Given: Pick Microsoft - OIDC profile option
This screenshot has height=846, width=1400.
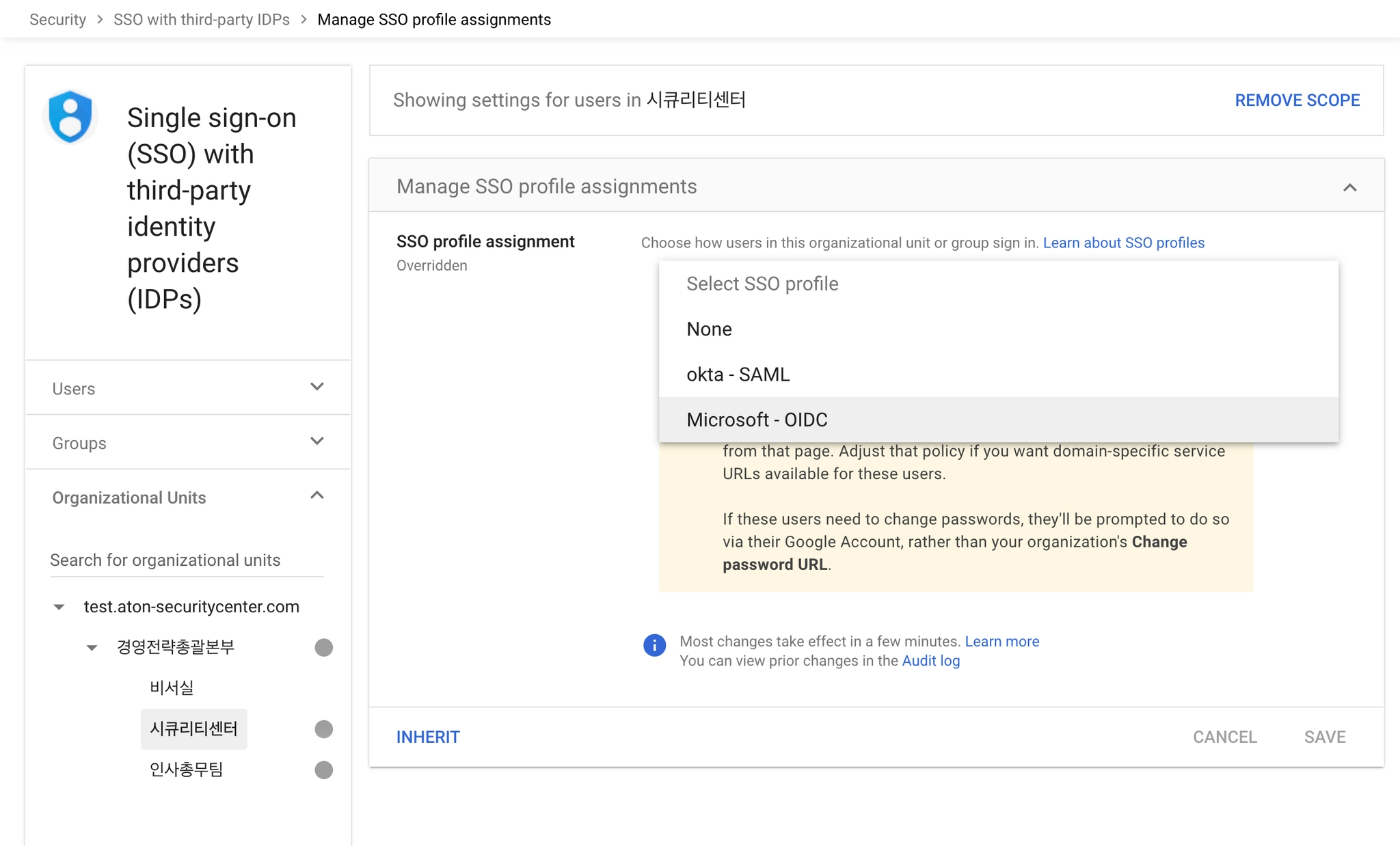Looking at the screenshot, I should [x=757, y=420].
